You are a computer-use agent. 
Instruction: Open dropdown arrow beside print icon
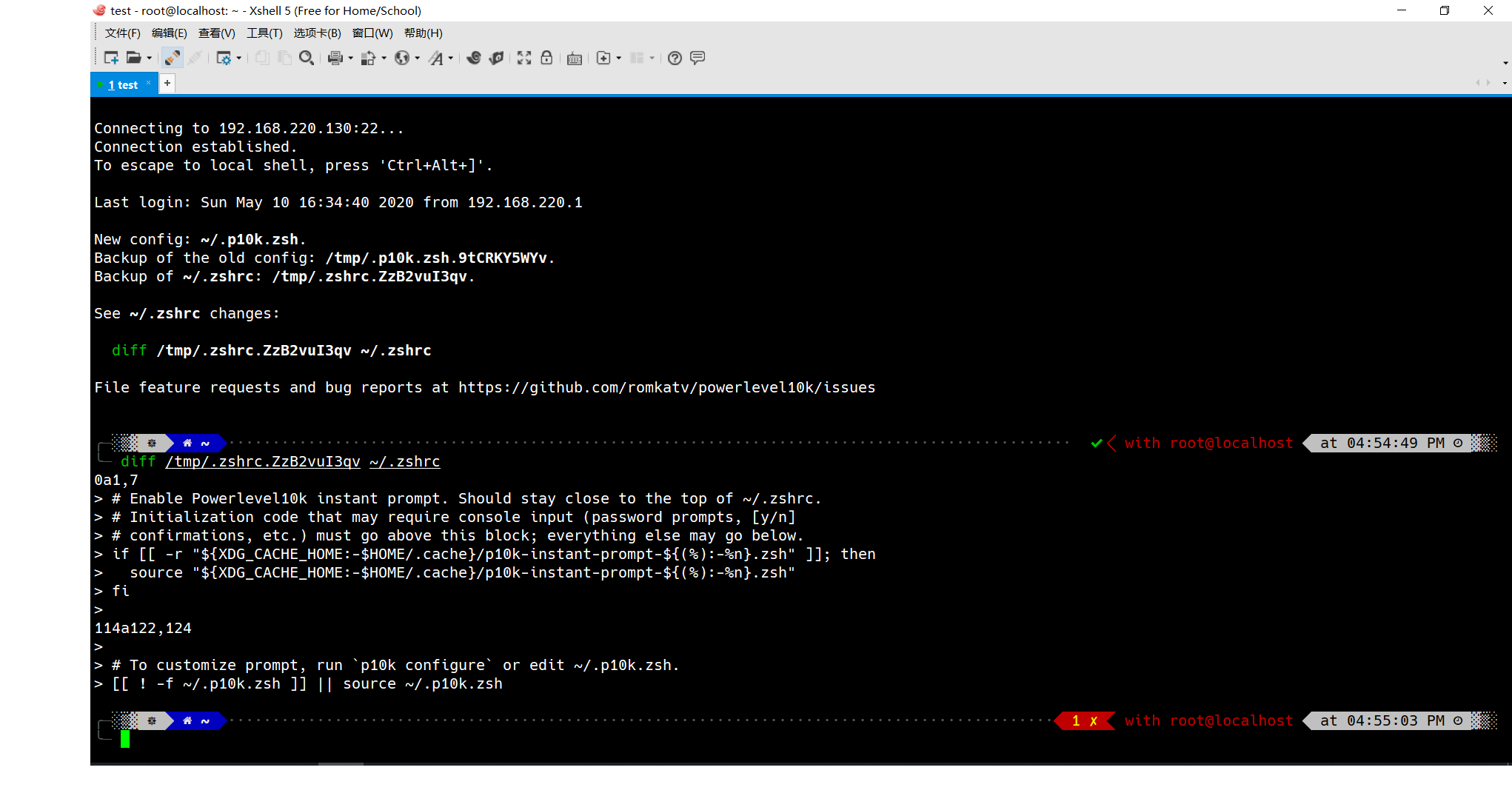(350, 58)
